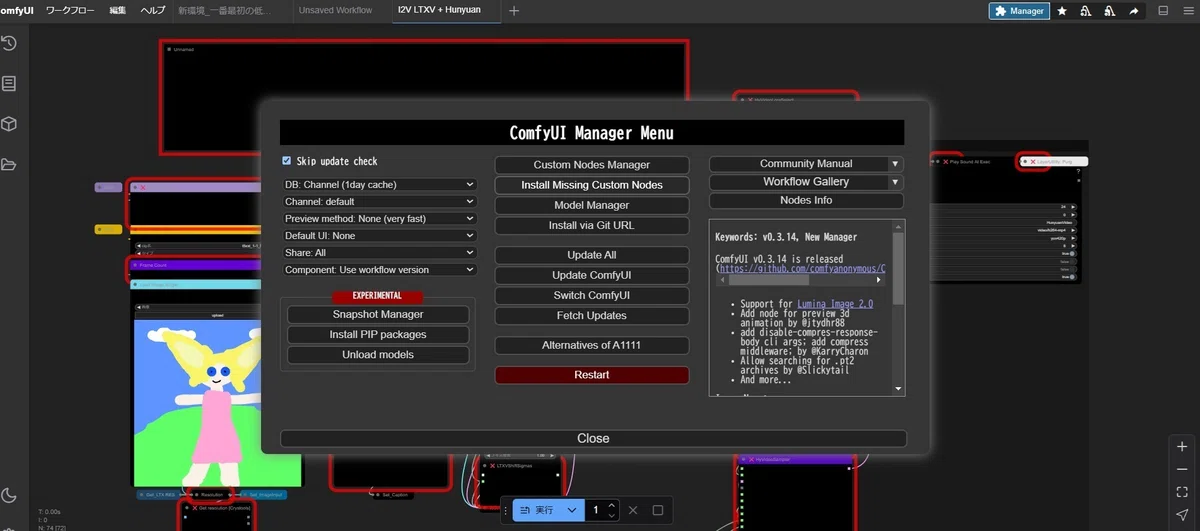Image resolution: width=1200 pixels, height=531 pixels.
Task: Grab the run toolbar drag handle dots
Action: click(506, 510)
